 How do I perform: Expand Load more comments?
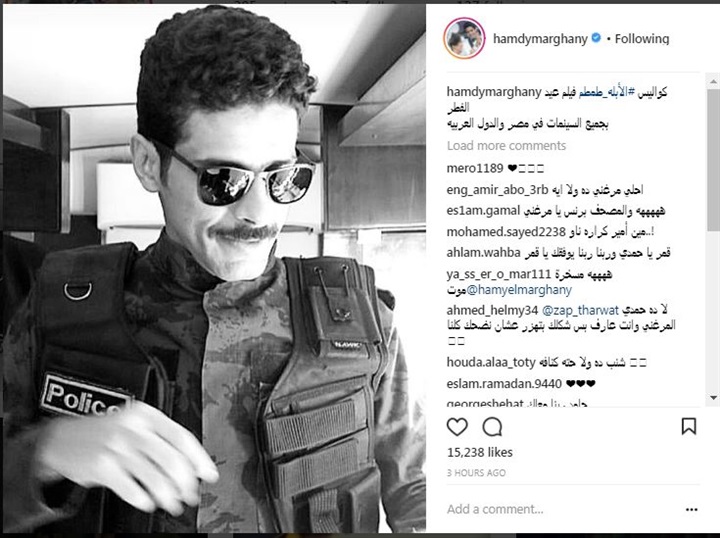tap(506, 146)
